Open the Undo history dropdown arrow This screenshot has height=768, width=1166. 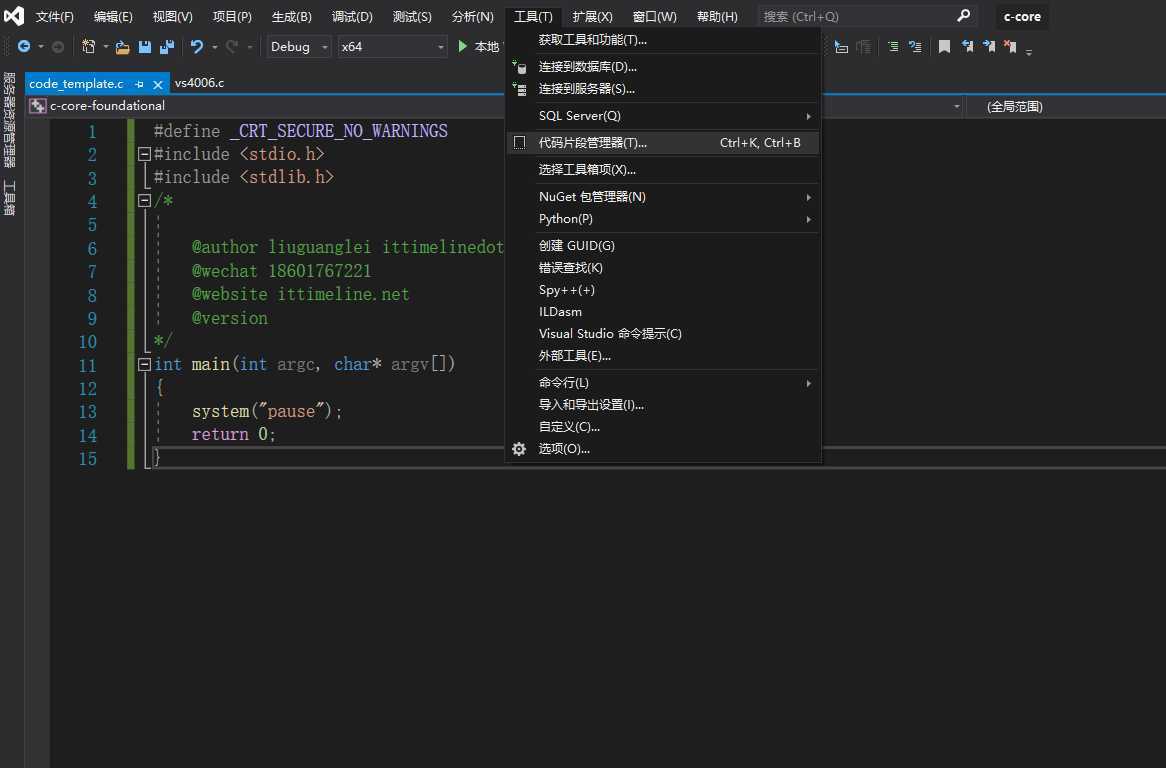tap(214, 47)
